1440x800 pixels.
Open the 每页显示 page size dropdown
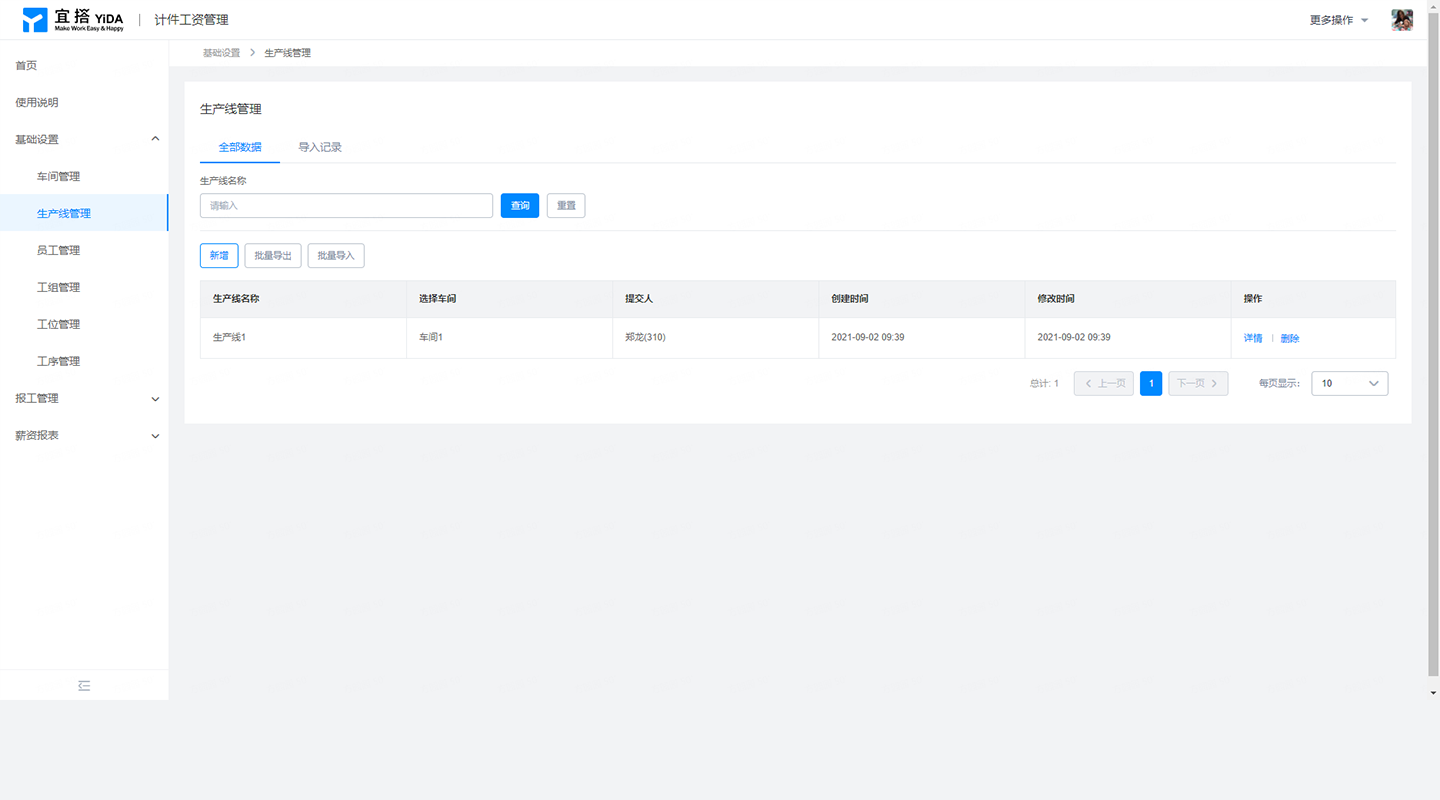point(1349,383)
